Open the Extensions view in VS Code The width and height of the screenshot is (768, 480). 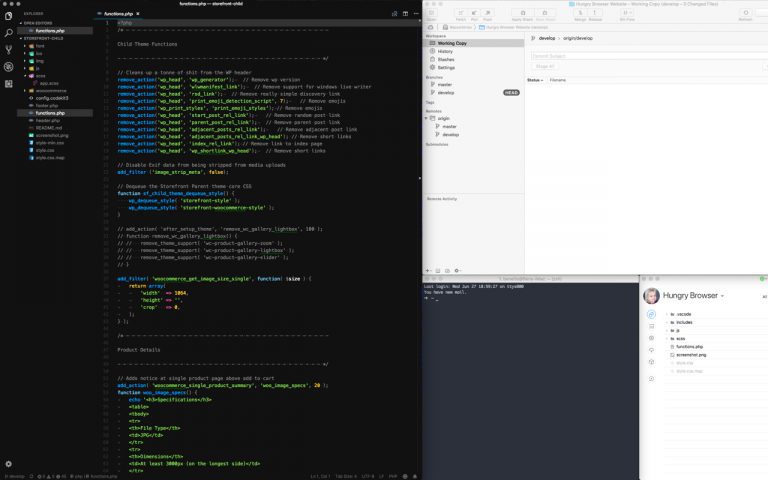tap(8, 84)
